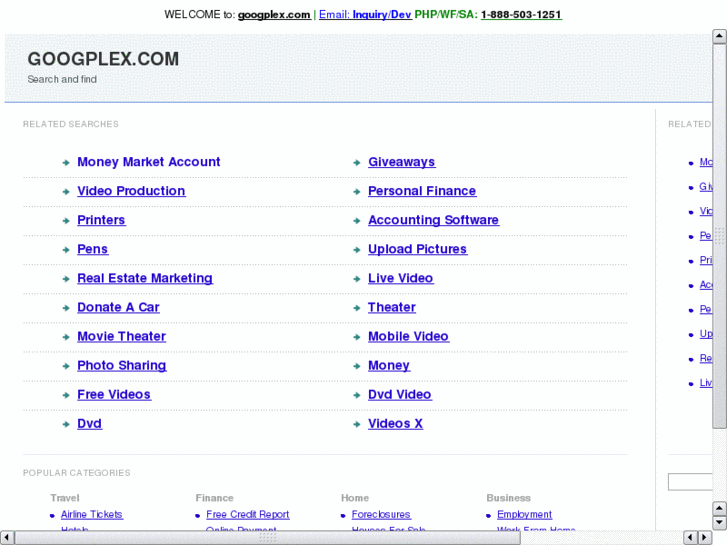This screenshot has width=727, height=545.
Task: Follow the Pens link
Action: [x=92, y=249]
